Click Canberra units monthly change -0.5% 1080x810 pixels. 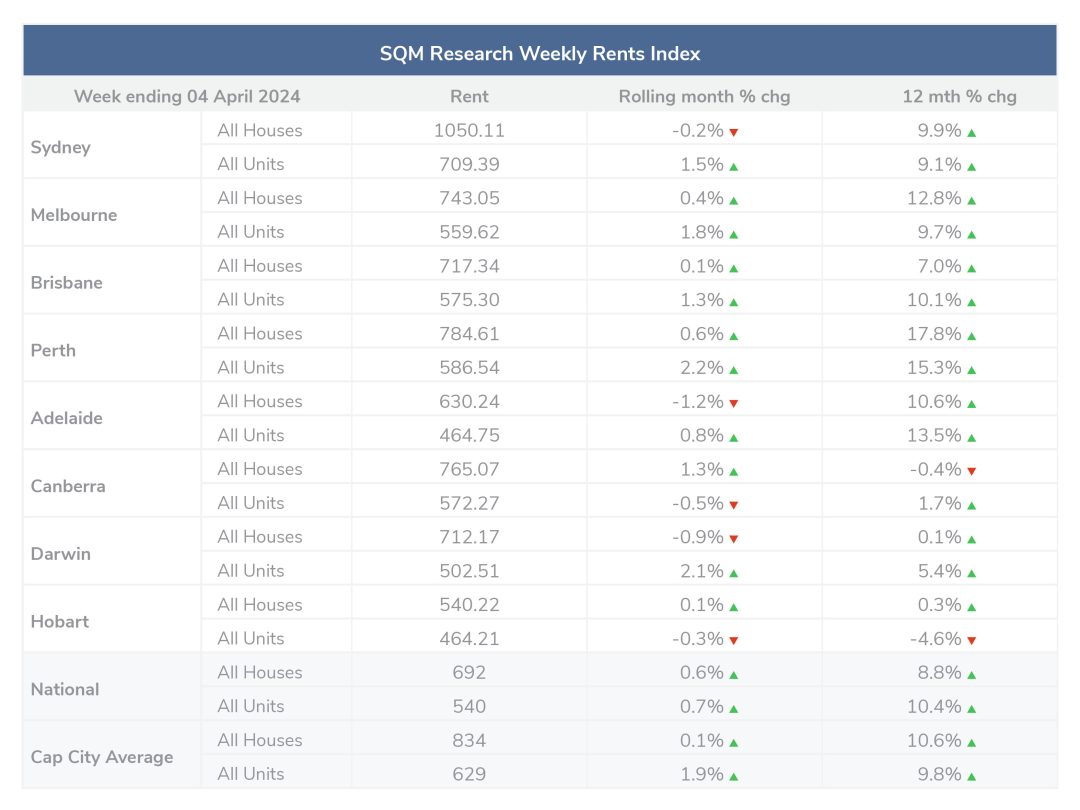(x=698, y=503)
